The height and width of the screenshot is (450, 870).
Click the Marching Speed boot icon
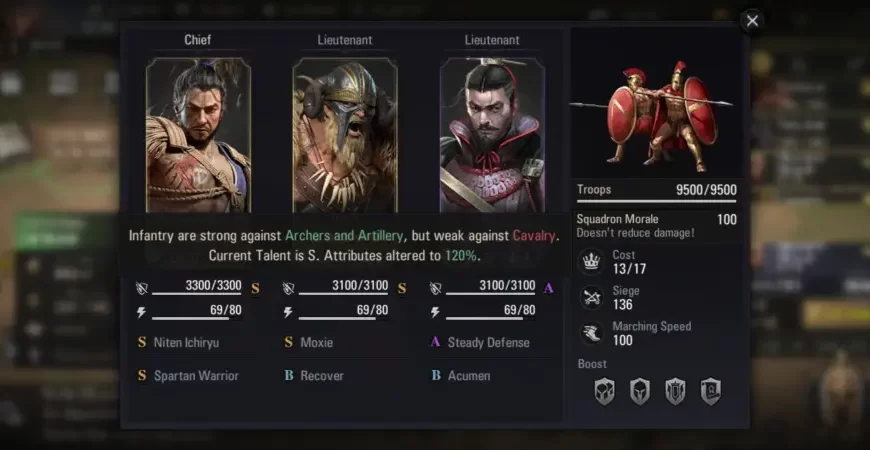pos(591,333)
